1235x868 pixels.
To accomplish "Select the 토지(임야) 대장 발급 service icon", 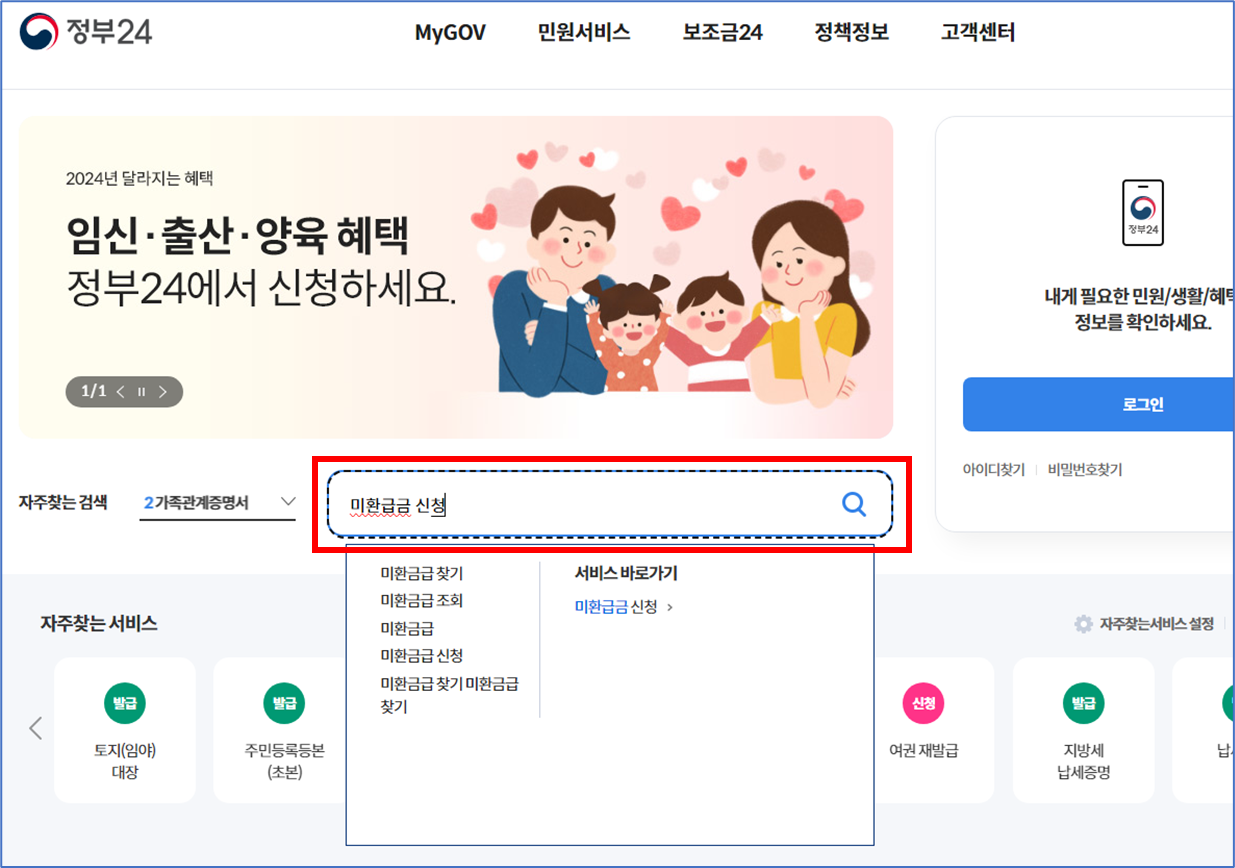I will [125, 703].
